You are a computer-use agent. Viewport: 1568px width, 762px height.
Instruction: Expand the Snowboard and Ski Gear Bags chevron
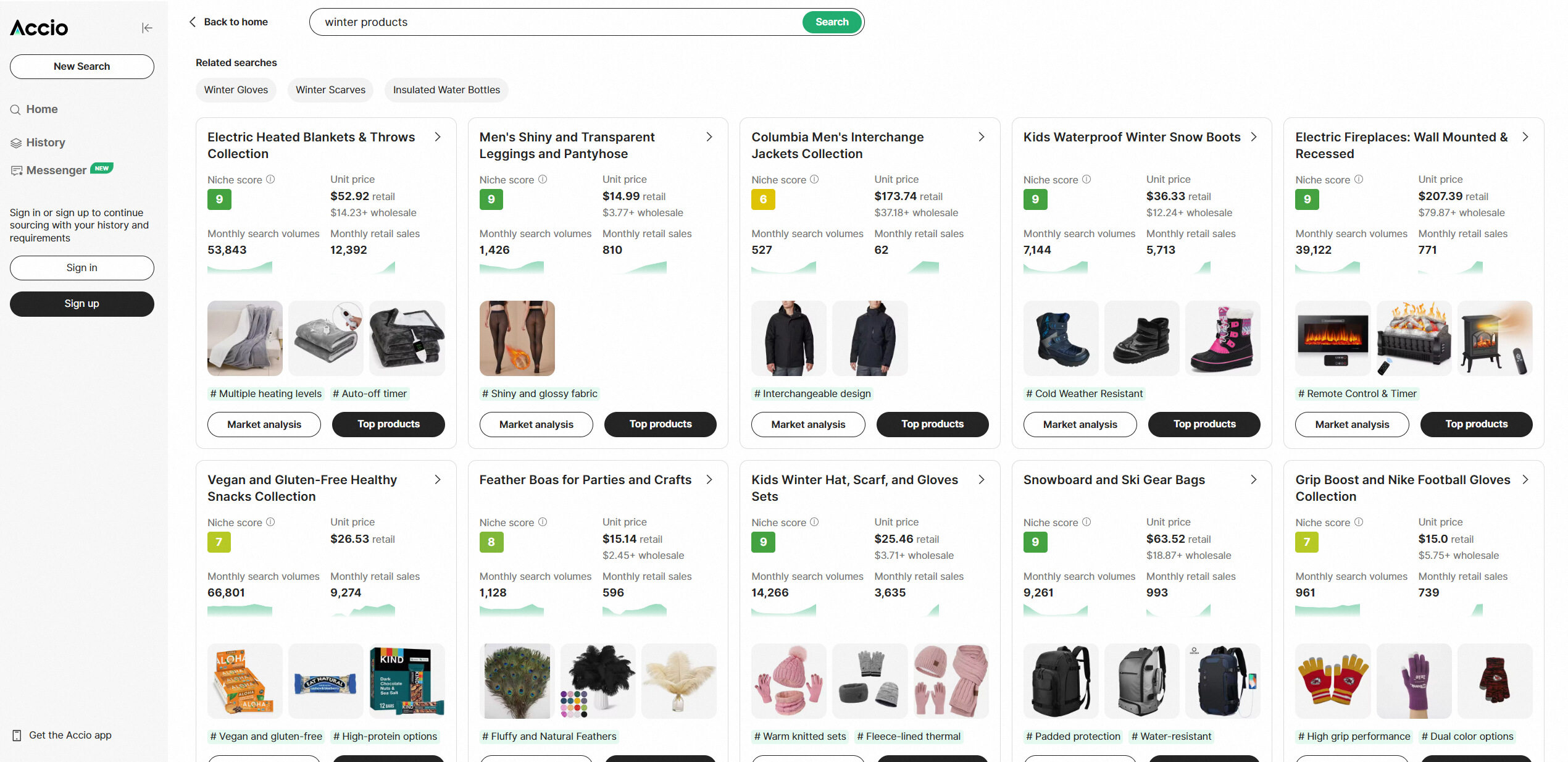pos(1254,480)
